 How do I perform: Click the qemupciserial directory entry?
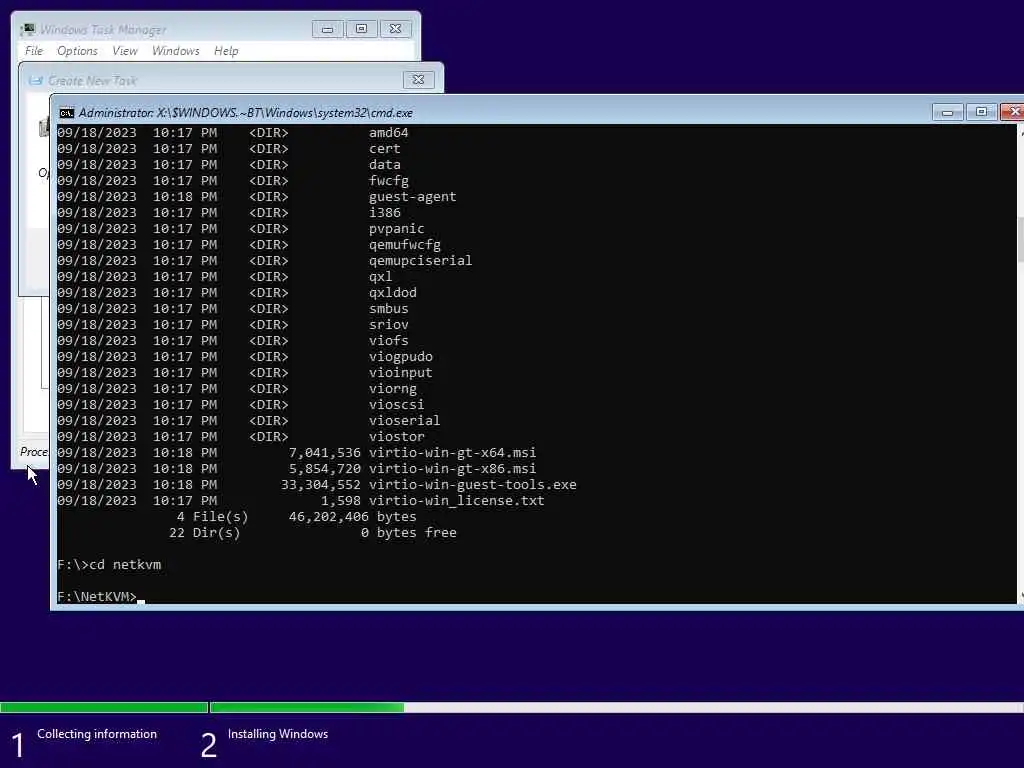point(420,261)
